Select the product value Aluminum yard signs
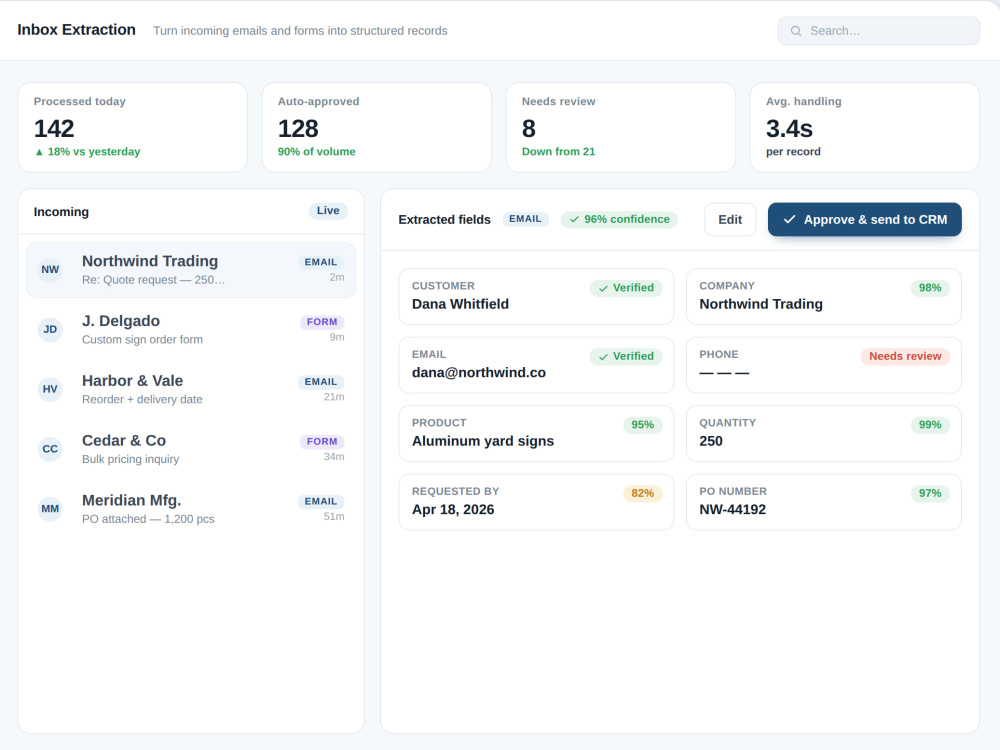Viewport: 1000px width, 750px height. (x=483, y=441)
